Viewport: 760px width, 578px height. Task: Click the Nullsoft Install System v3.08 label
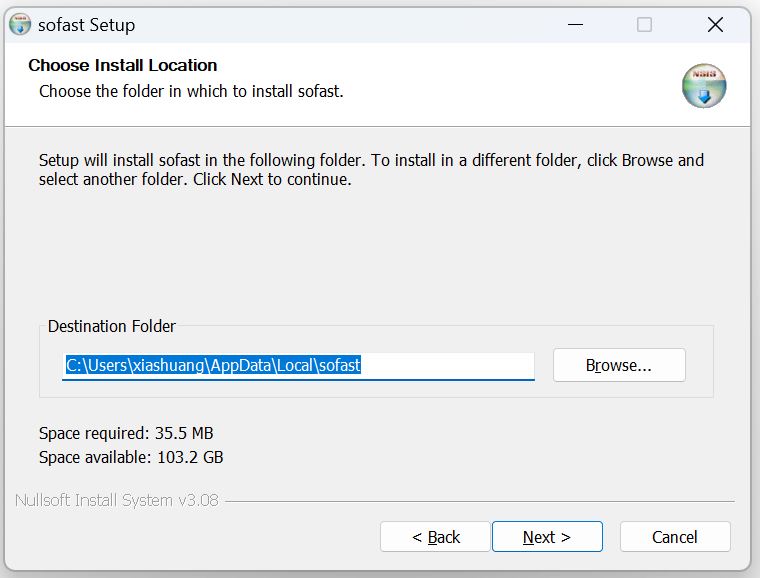tap(116, 500)
